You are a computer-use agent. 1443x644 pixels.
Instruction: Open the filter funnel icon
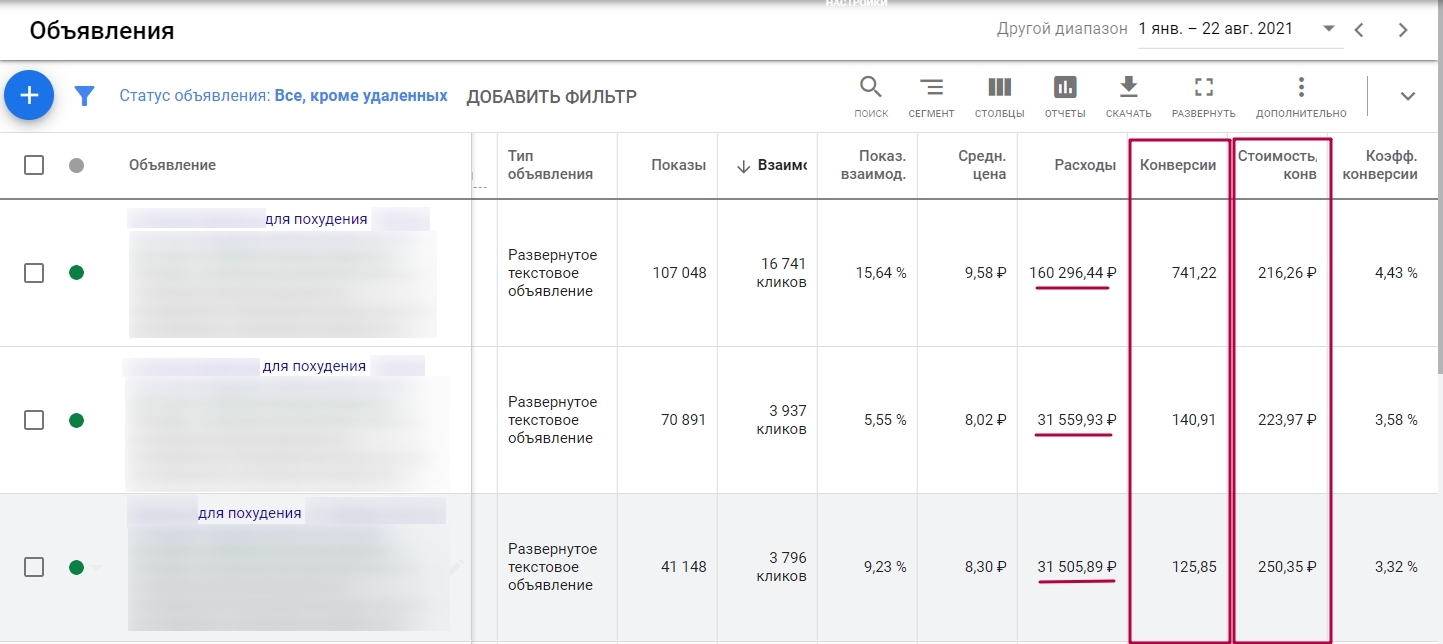tap(85, 96)
